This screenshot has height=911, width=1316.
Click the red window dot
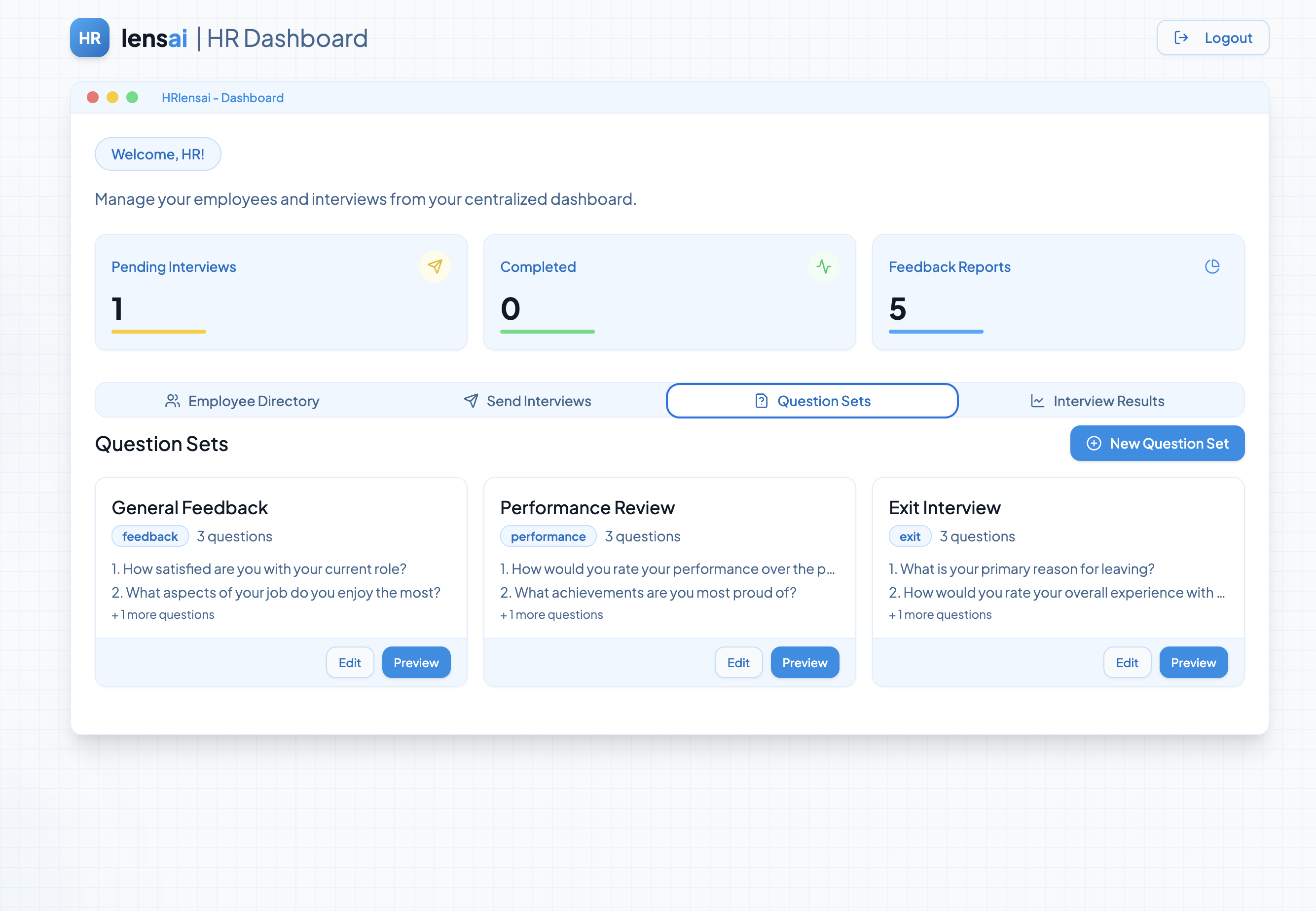93,98
